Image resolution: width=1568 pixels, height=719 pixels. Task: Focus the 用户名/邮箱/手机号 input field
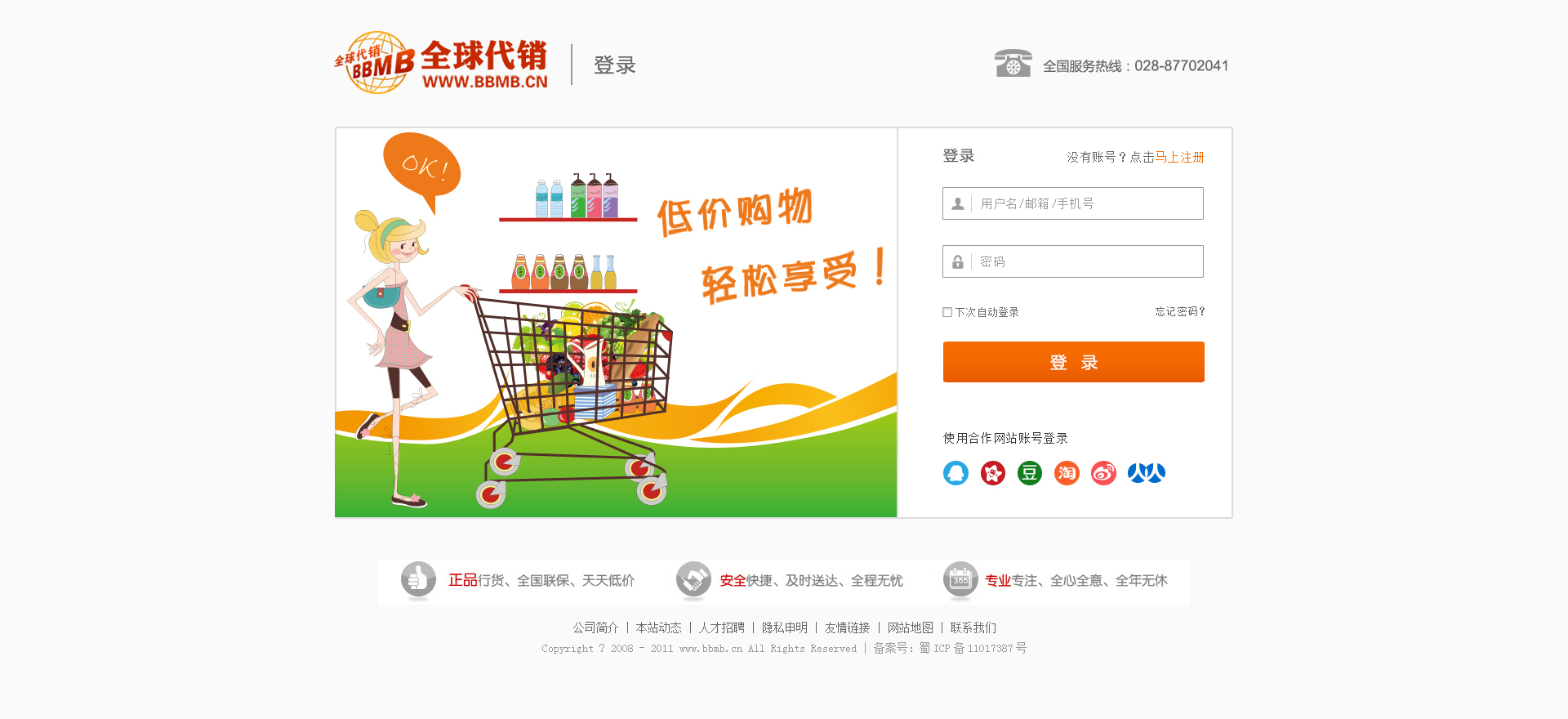[1073, 203]
